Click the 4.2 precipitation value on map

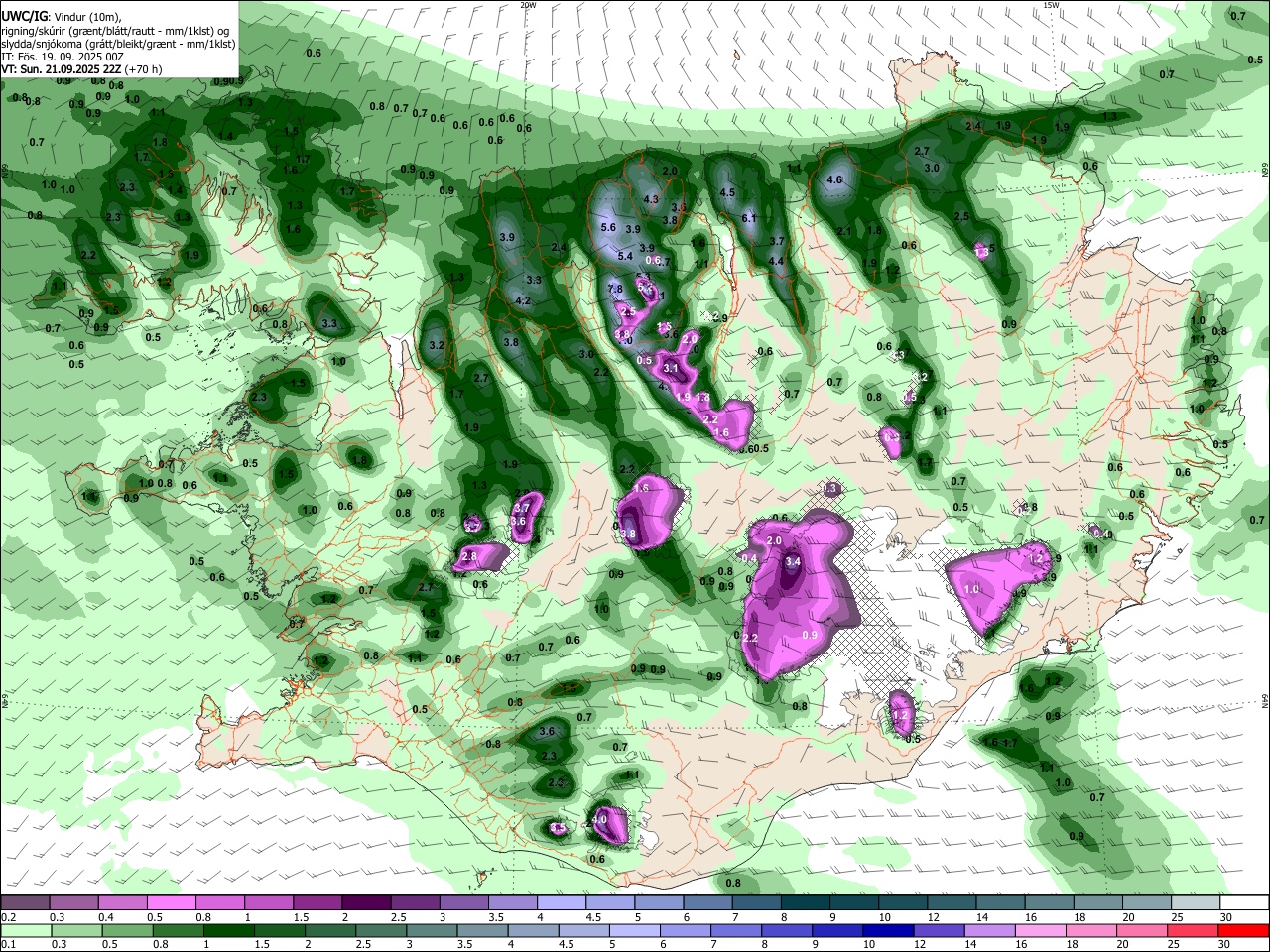point(524,300)
